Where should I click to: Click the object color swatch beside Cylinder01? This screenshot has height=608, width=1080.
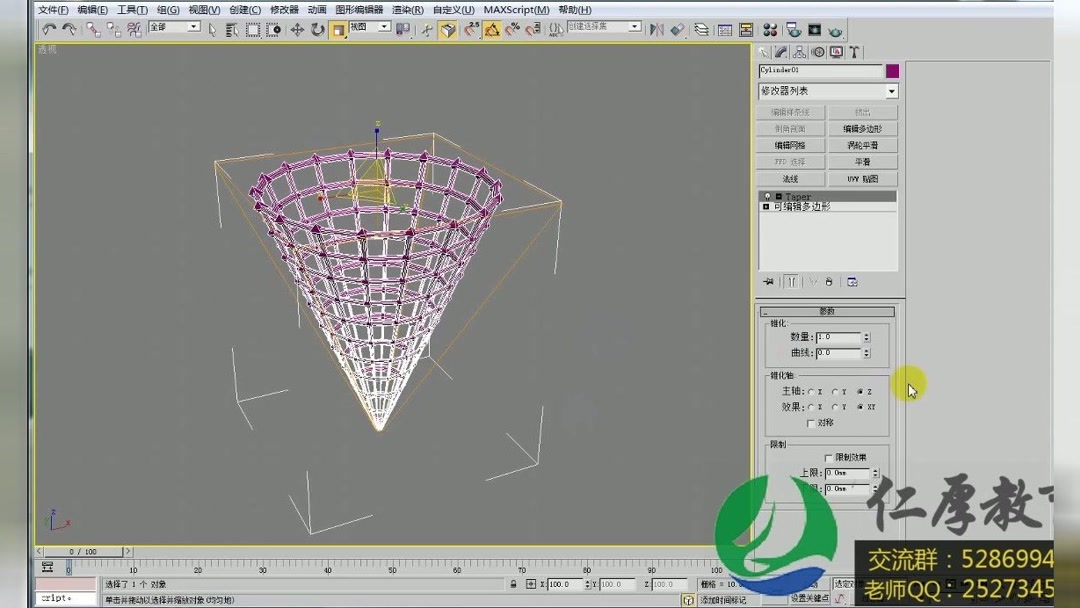pos(893,71)
